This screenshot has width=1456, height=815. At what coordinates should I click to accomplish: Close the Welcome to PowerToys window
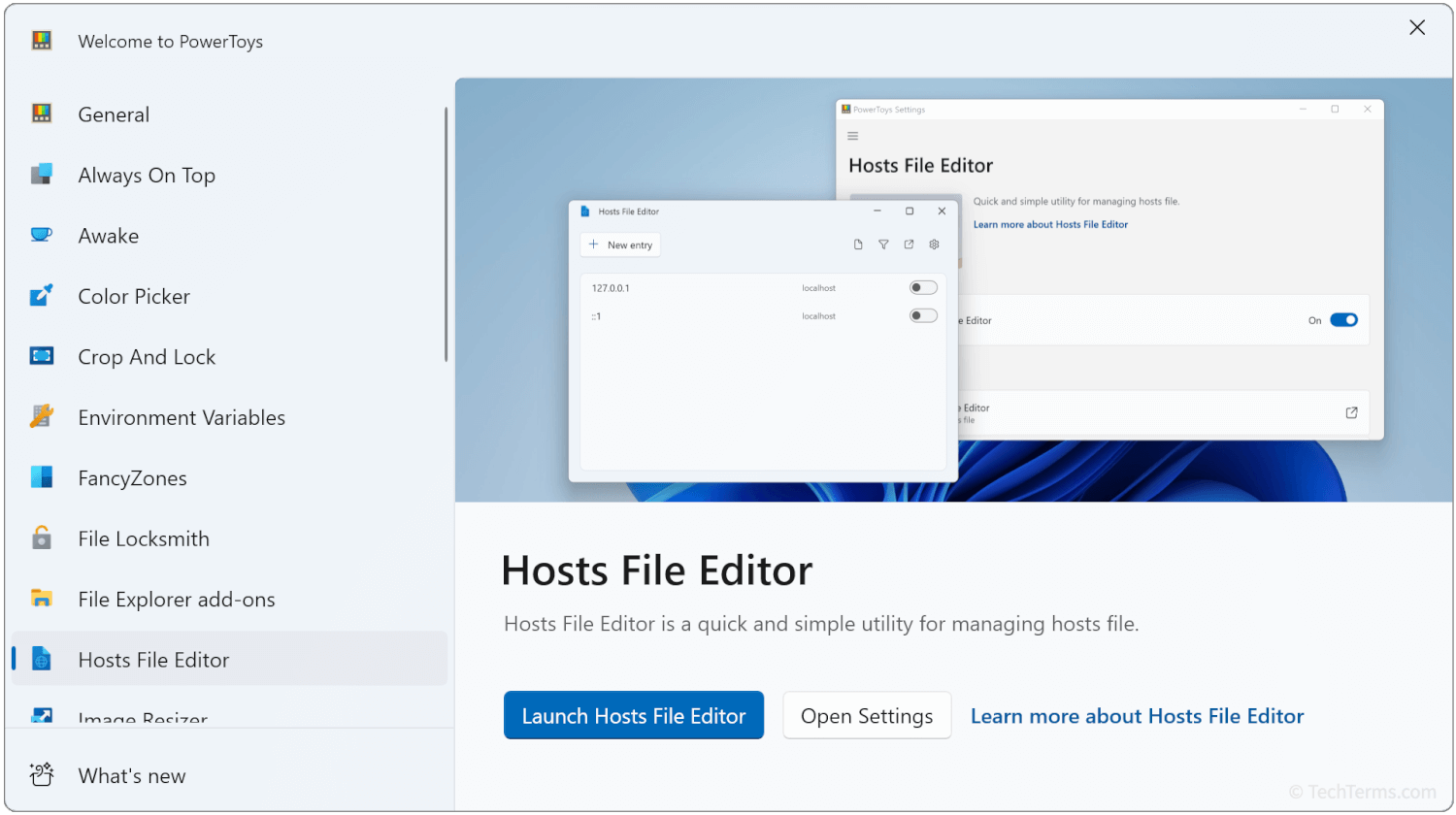[x=1417, y=27]
